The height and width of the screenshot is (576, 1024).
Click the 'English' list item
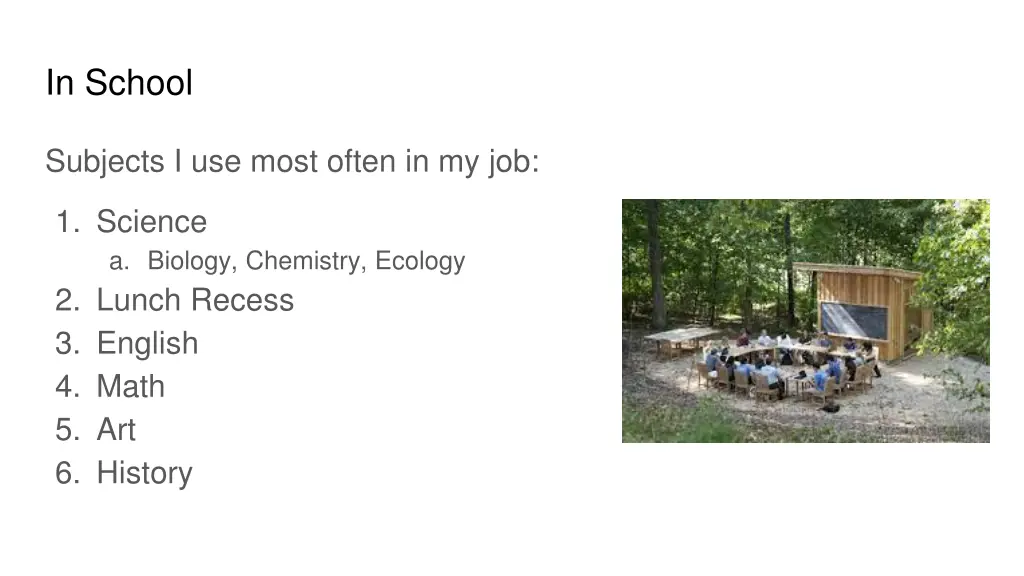coord(148,344)
